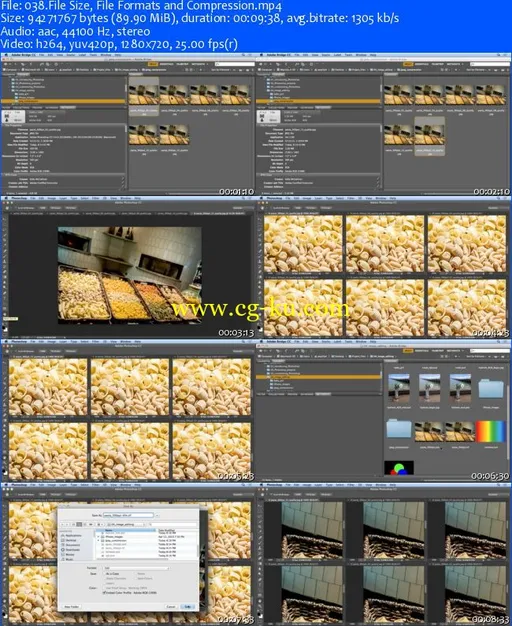
Task: Click Cancel in the Save As dialog
Action: (x=171, y=607)
